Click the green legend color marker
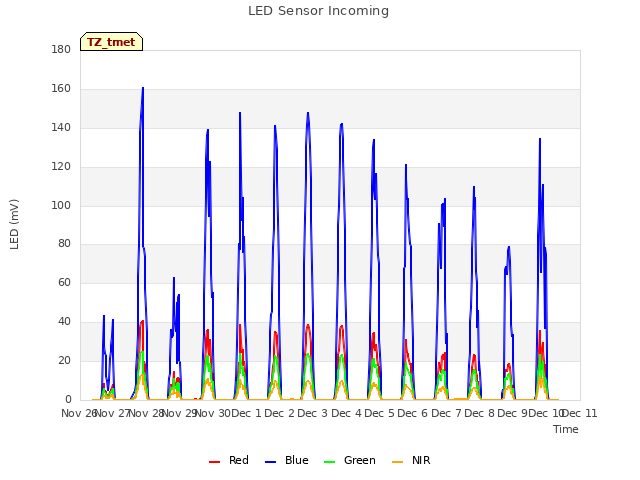The image size is (640, 480). [x=329, y=462]
